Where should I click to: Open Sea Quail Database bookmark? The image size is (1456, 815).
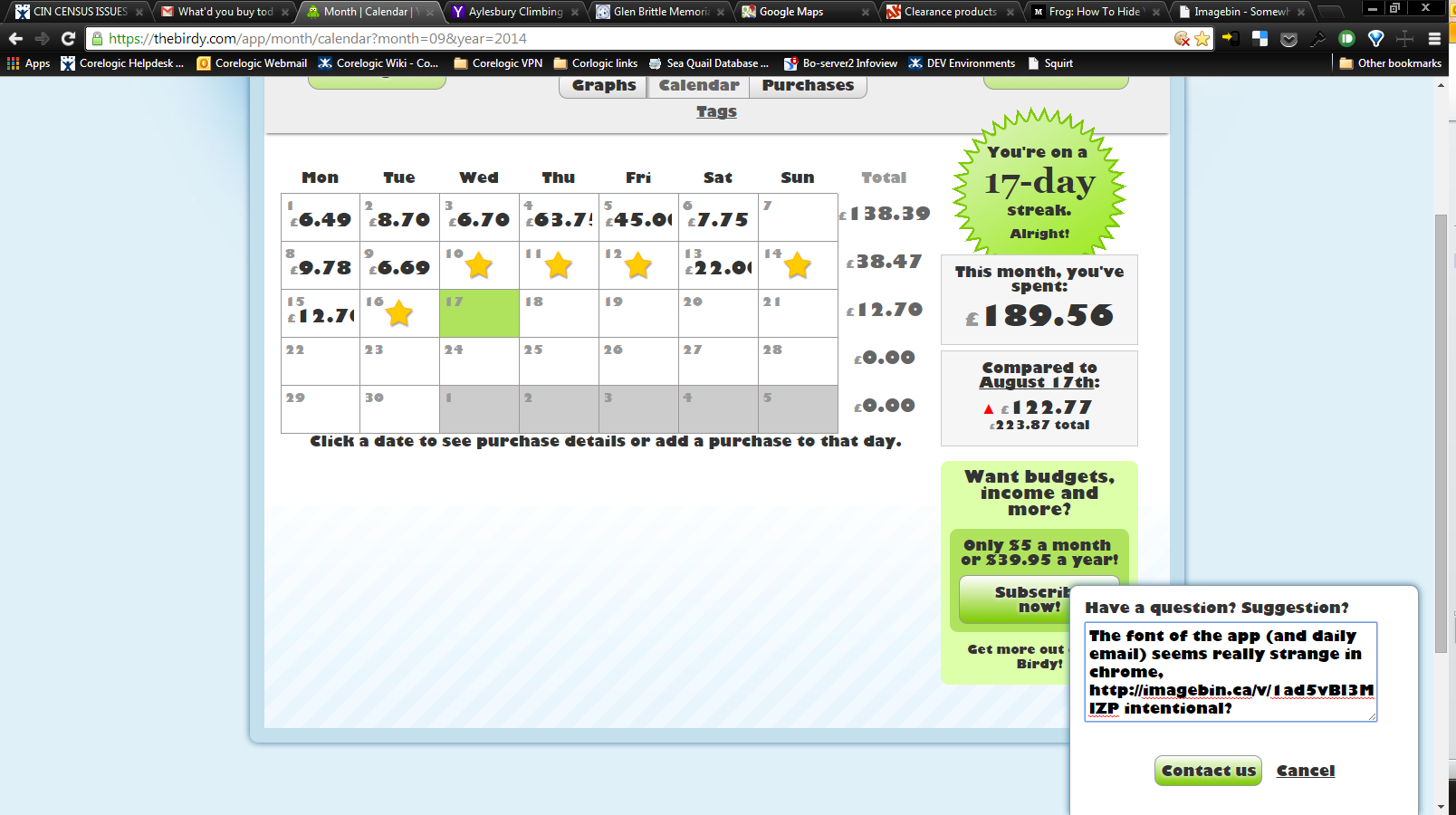709,63
